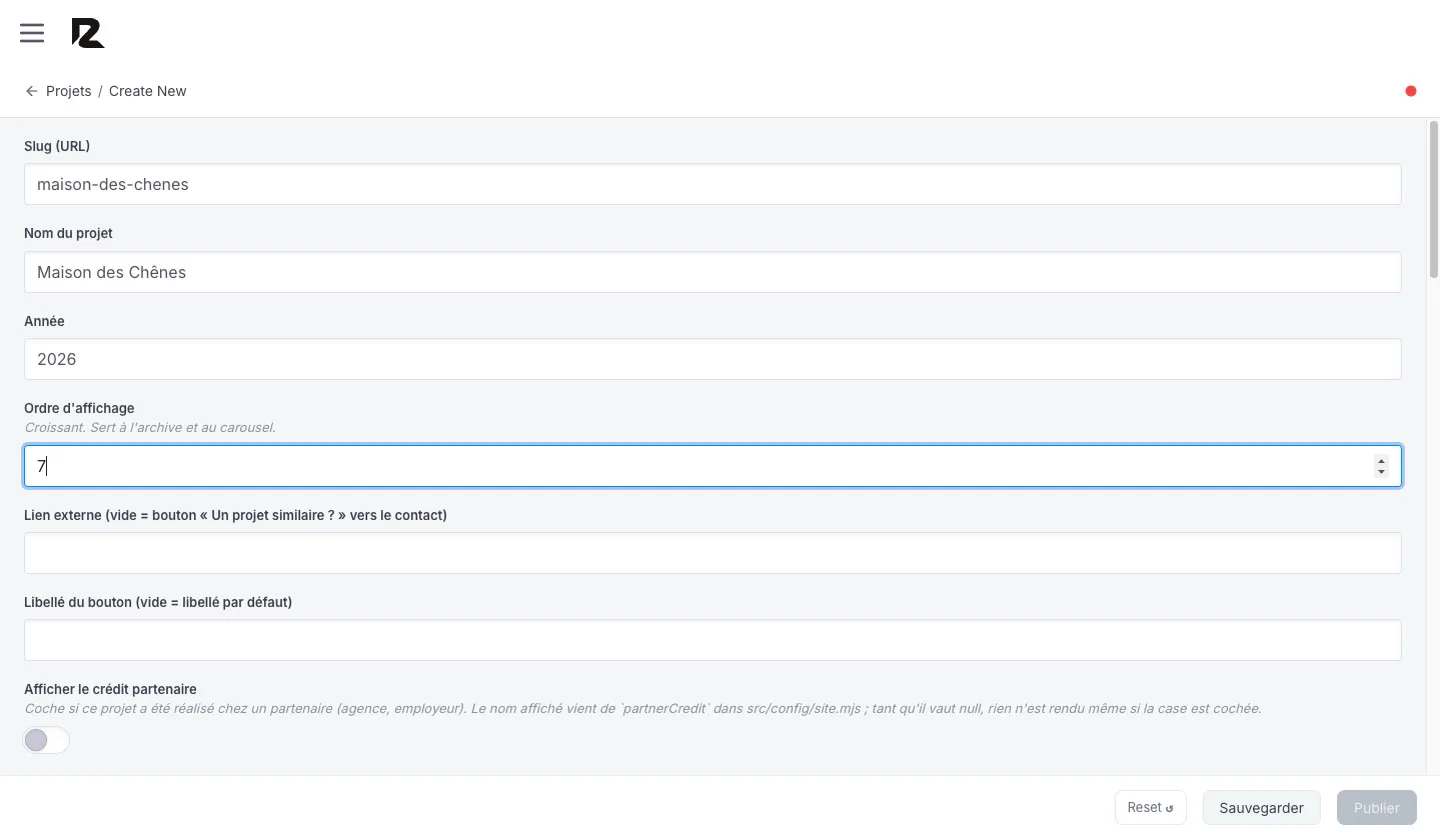The image size is (1440, 839).
Task: Open the hamburger navigation menu
Action: [32, 33]
